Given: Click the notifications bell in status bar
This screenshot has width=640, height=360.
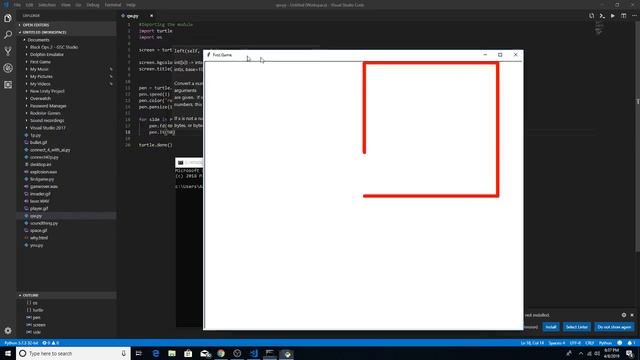Looking at the screenshot, I should tap(631, 343).
